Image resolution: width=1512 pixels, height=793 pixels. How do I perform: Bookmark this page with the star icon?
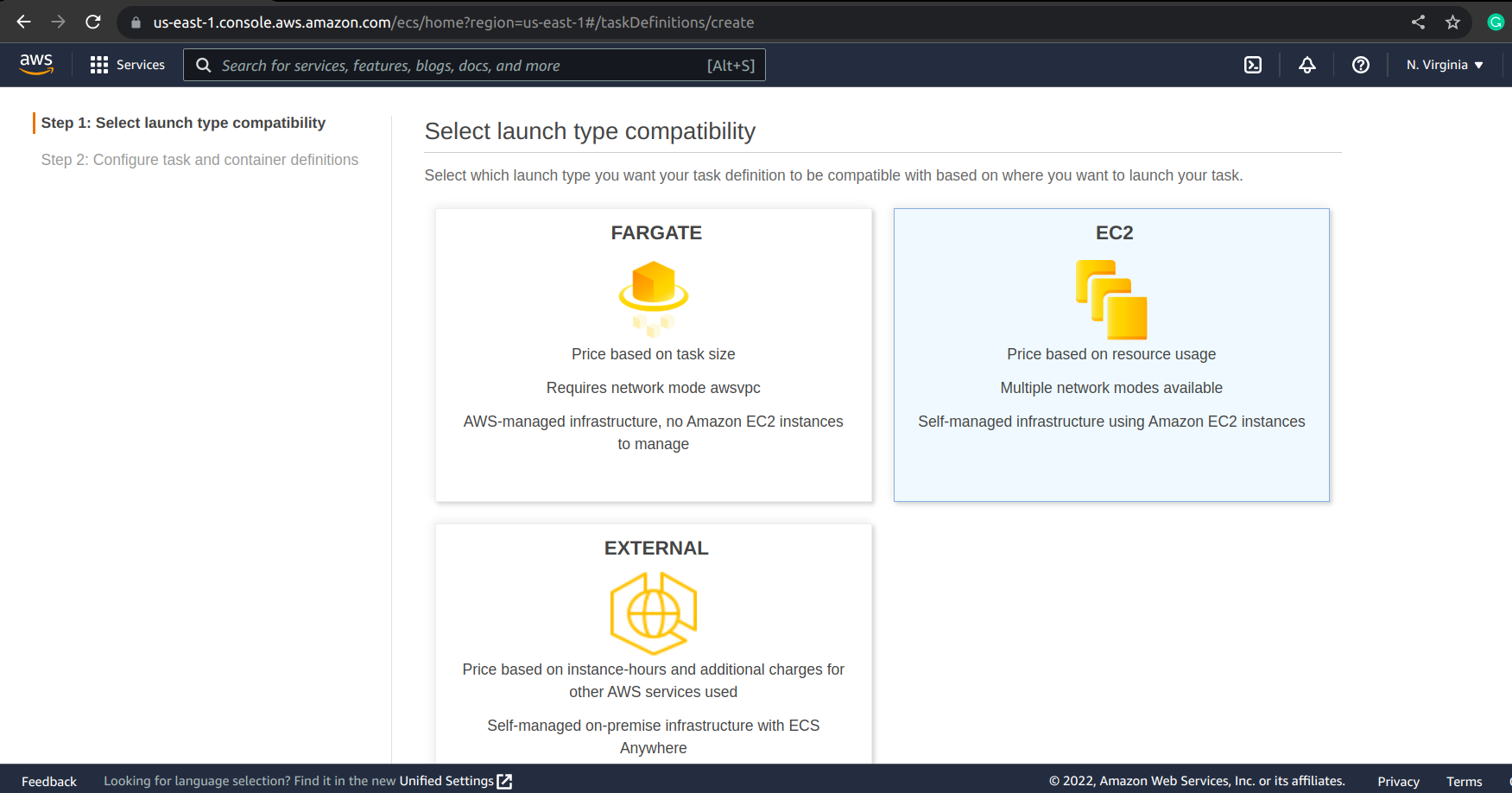(x=1452, y=22)
